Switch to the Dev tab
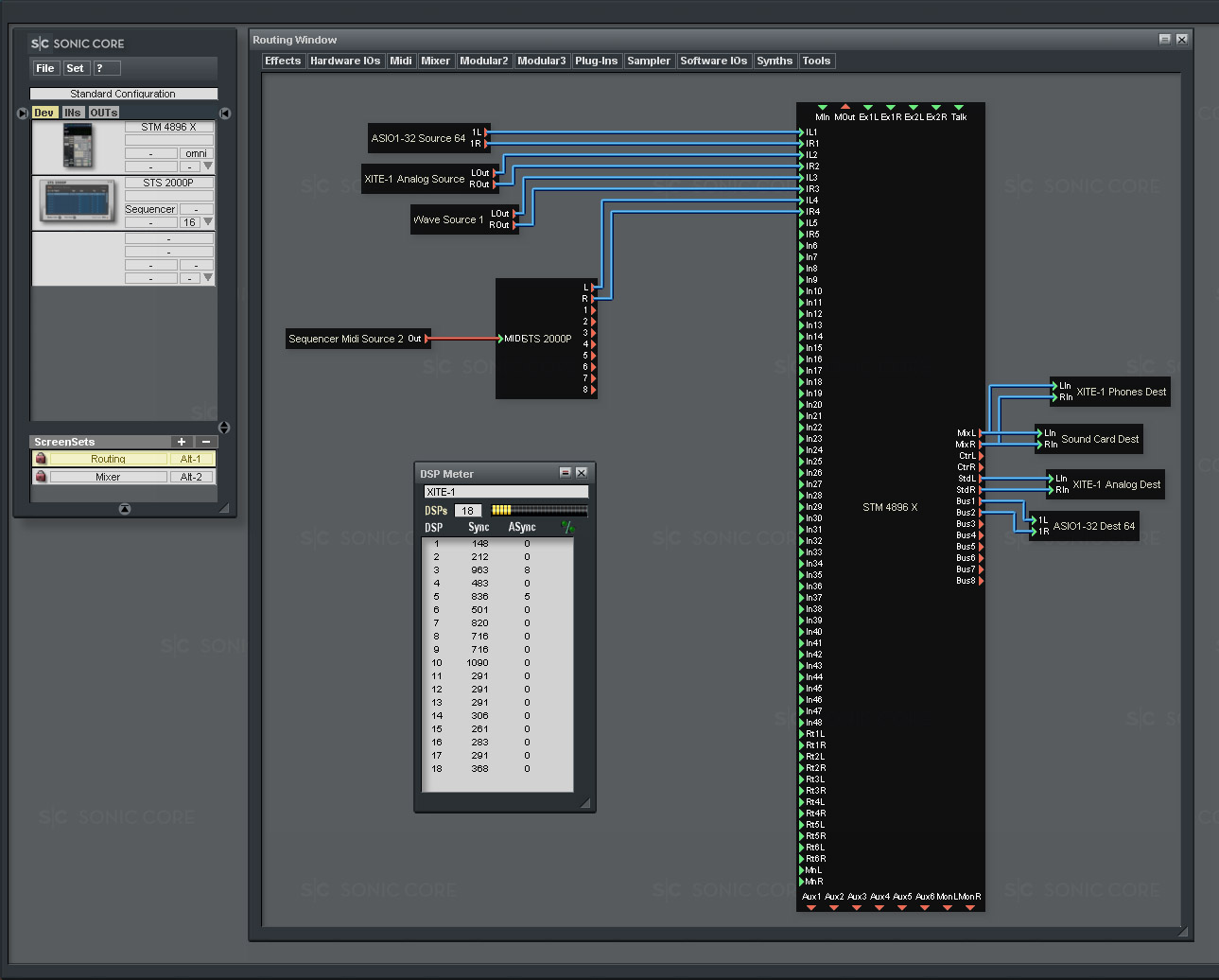This screenshot has width=1219, height=980. point(44,113)
